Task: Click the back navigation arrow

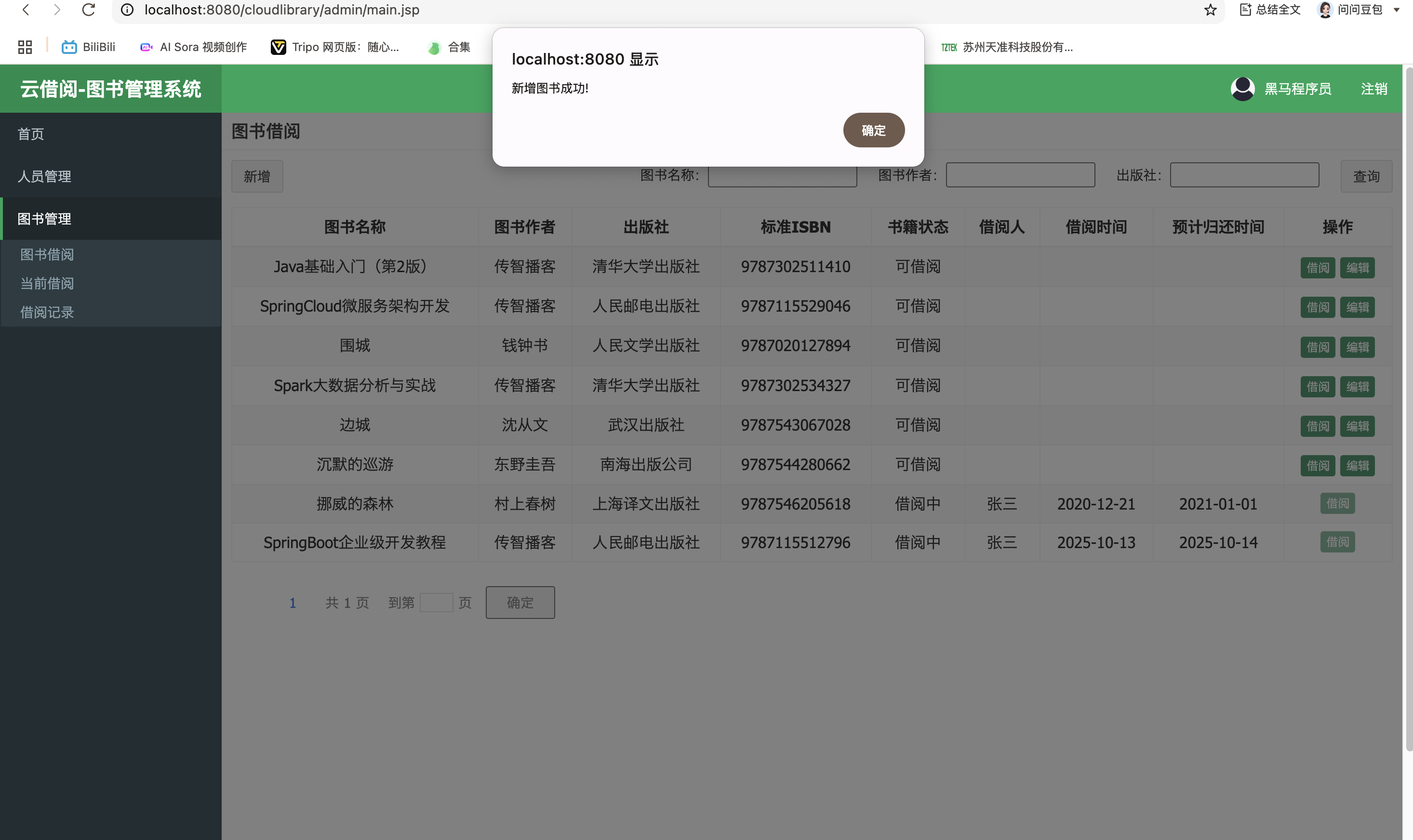Action: click(x=26, y=10)
